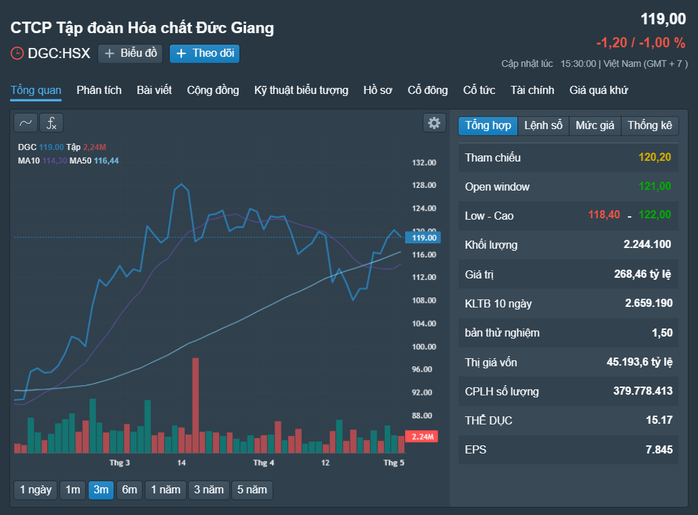Image resolution: width=698 pixels, height=515 pixels.
Task: Click the MA50 116,44 legend value
Action: (106, 161)
